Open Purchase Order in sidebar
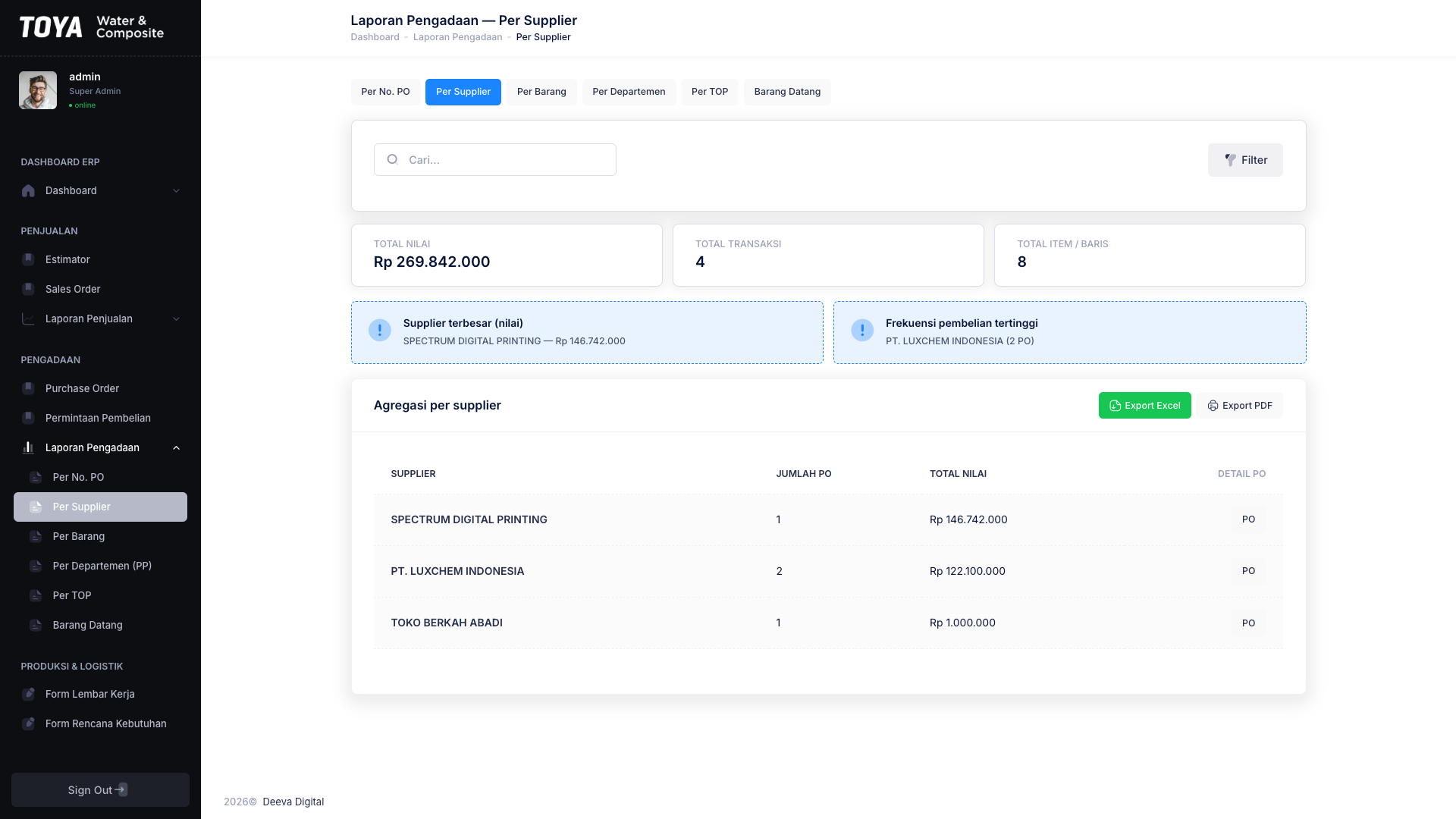Image resolution: width=1456 pixels, height=819 pixels. pyautogui.click(x=100, y=388)
